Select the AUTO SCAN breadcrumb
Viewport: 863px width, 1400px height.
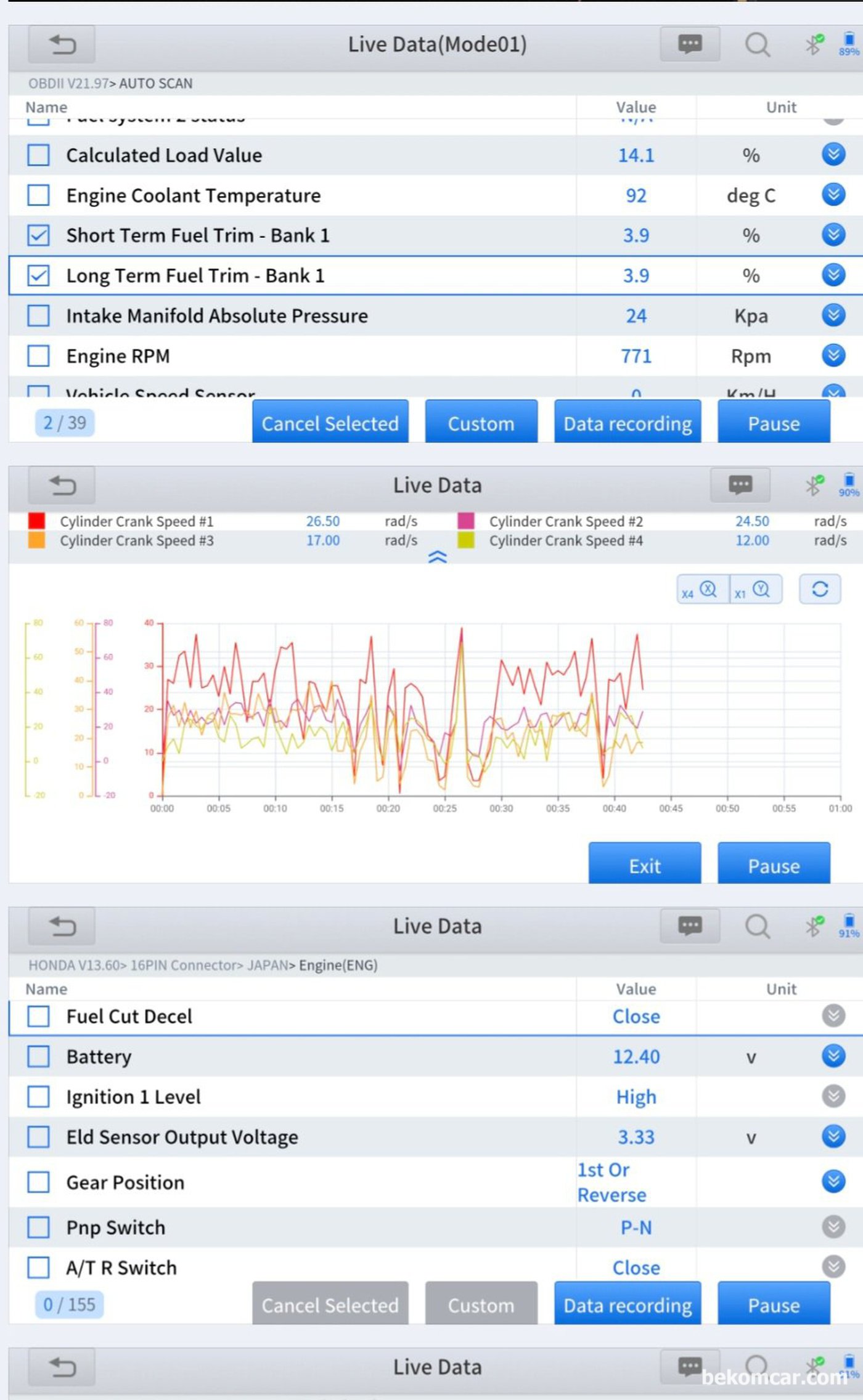[x=155, y=84]
